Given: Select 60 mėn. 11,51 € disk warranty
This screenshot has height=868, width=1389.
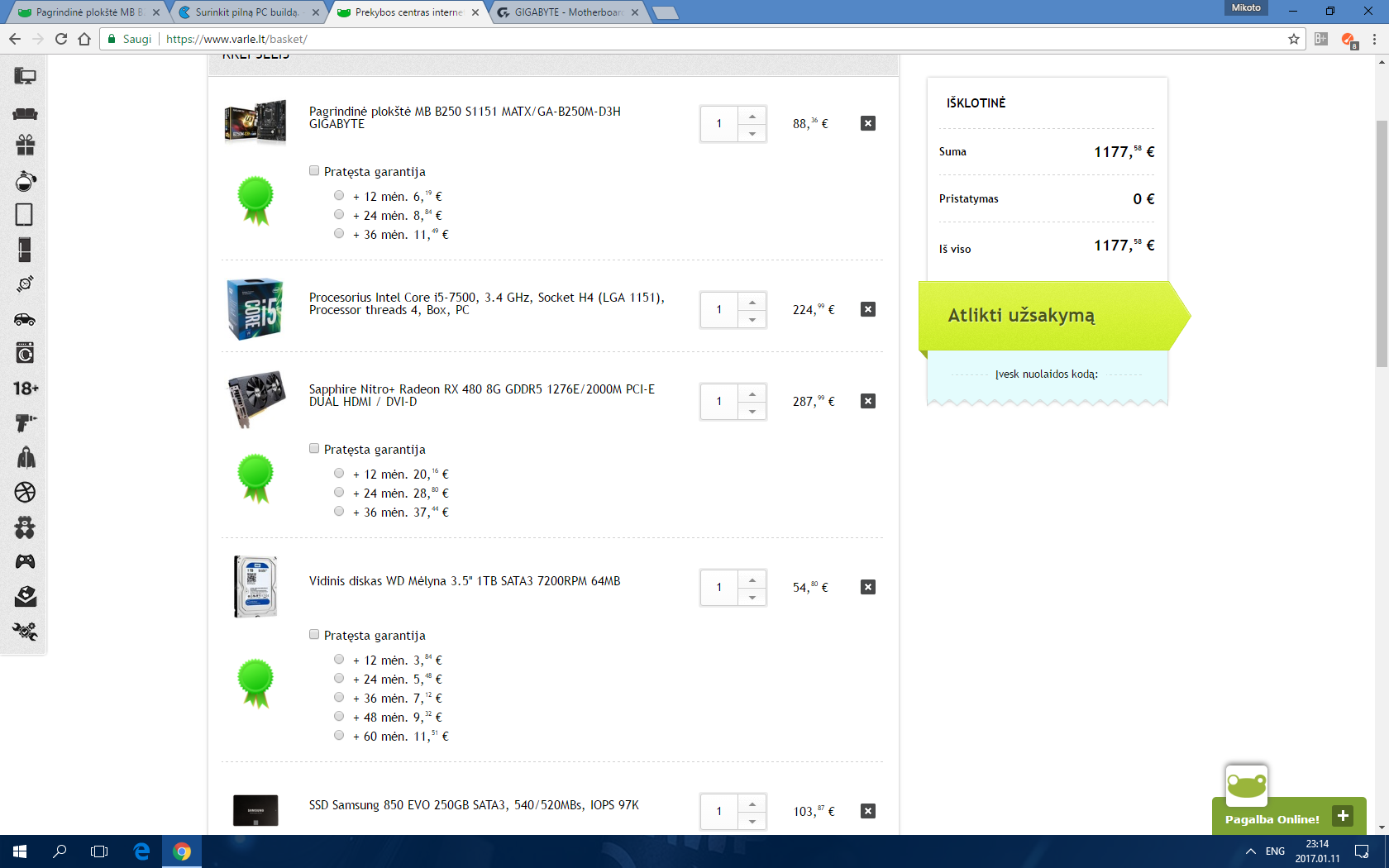Looking at the screenshot, I should pyautogui.click(x=339, y=736).
